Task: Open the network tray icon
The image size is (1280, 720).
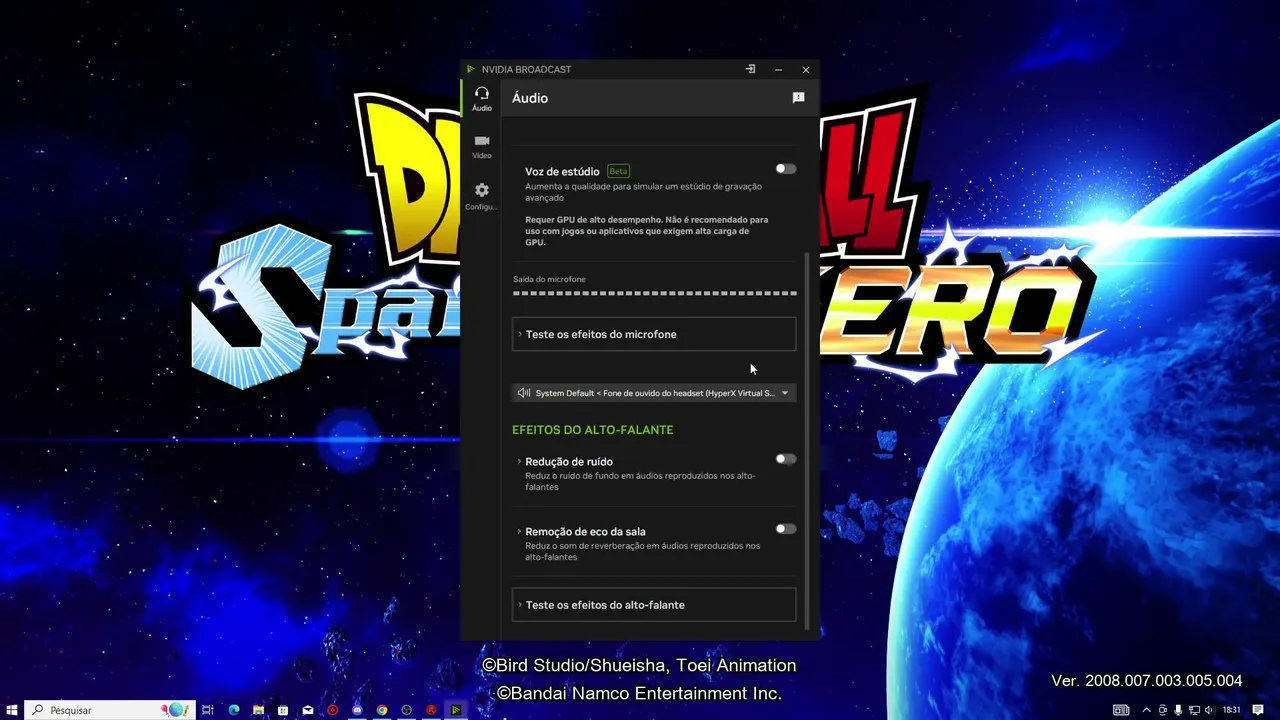Action: pos(1194,710)
